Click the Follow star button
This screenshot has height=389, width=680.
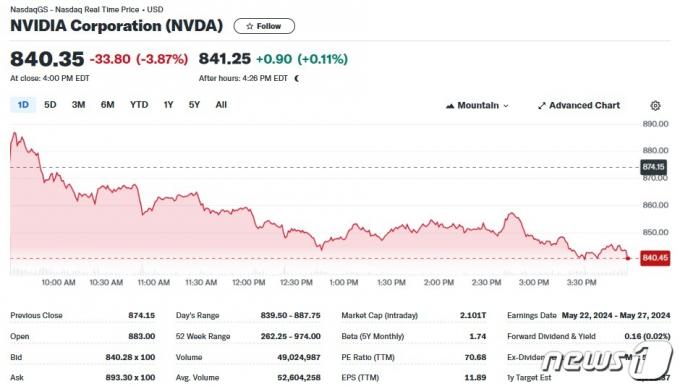click(264, 26)
